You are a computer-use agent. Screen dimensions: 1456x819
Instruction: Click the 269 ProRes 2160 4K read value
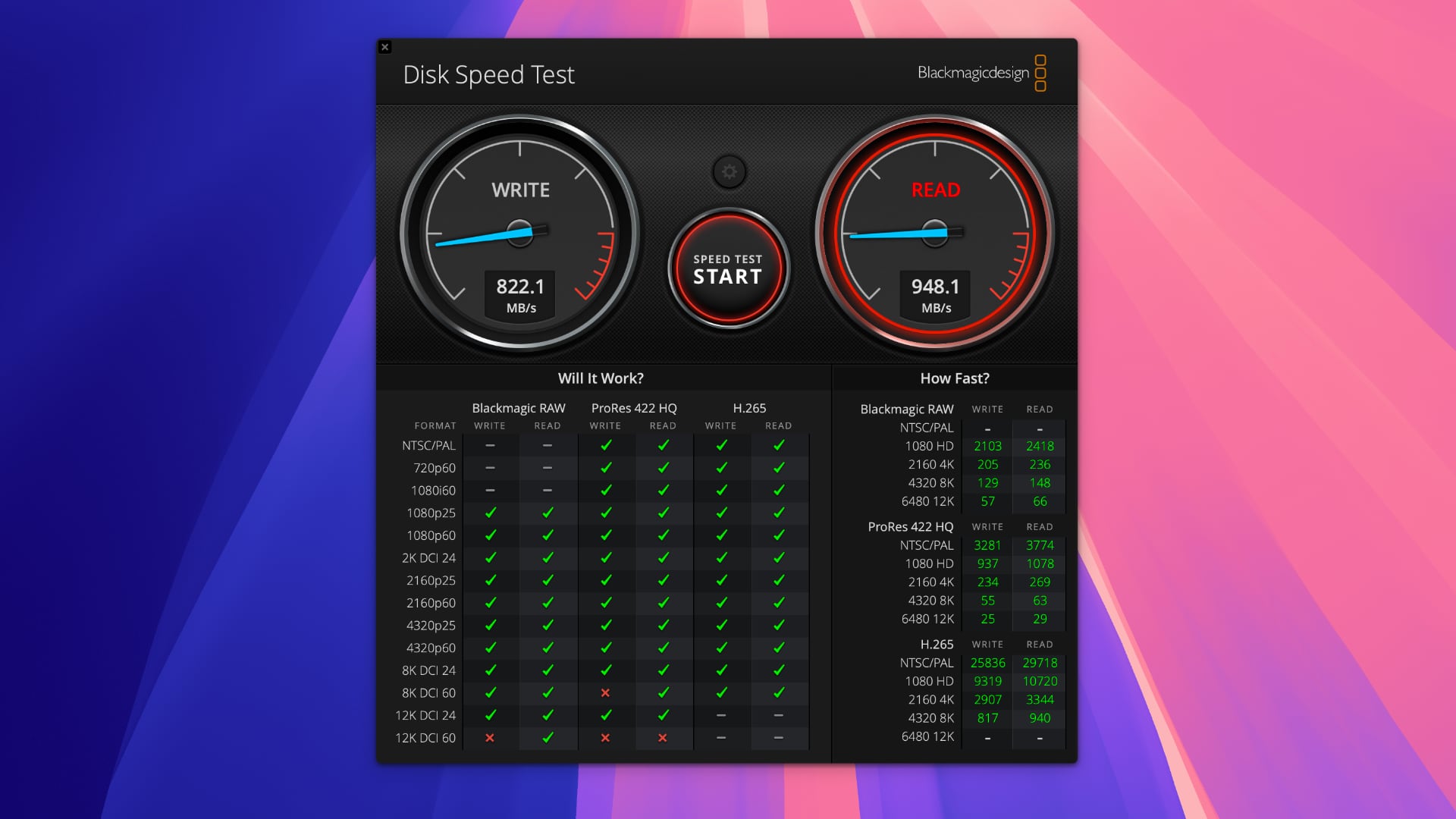coord(1040,582)
